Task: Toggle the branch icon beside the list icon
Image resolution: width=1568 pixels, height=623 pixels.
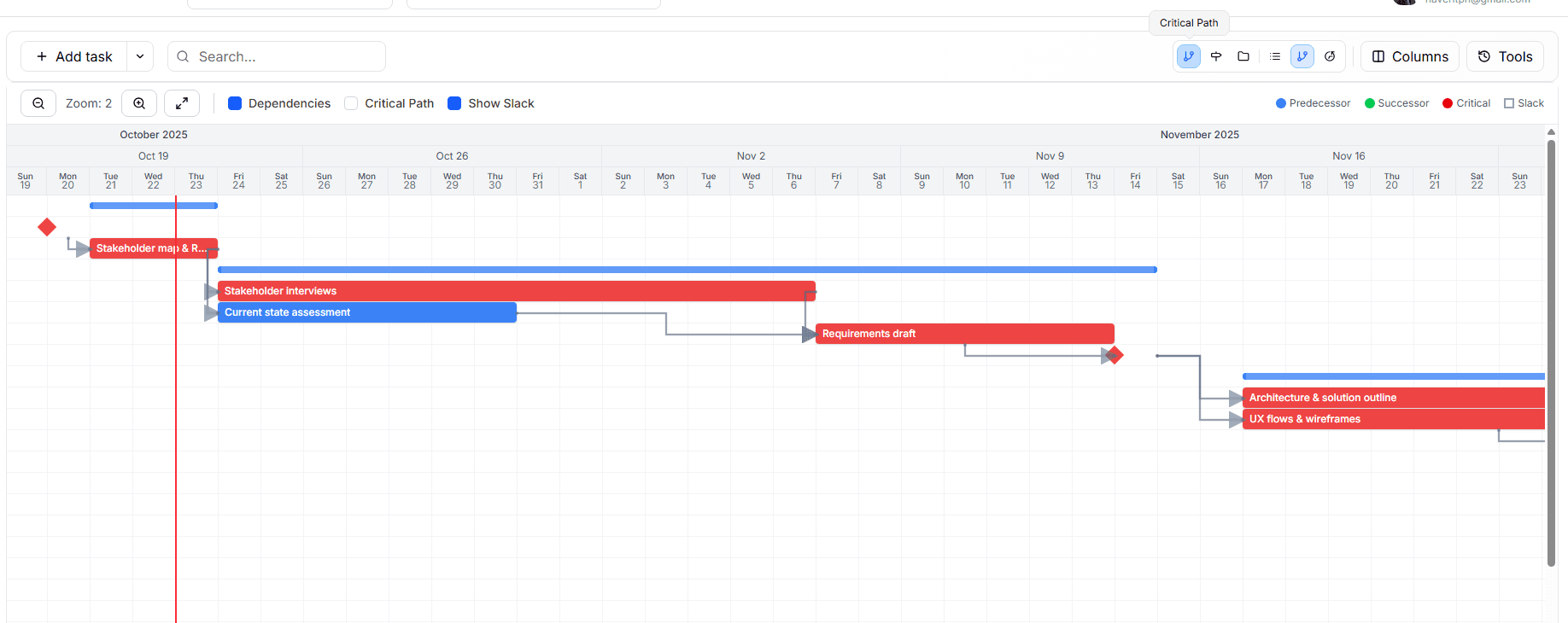Action: click(1302, 56)
